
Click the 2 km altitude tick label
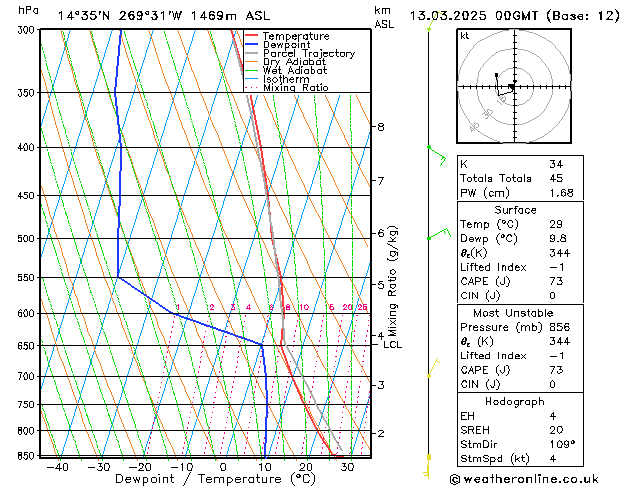(381, 433)
